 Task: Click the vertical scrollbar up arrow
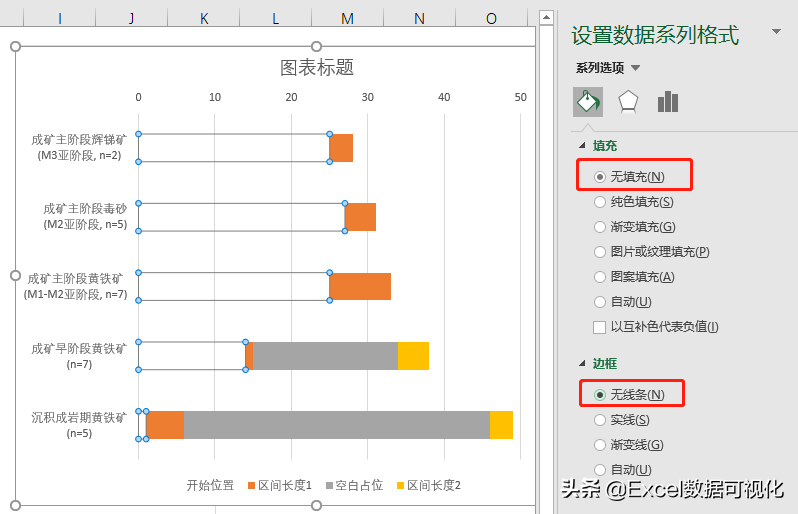pos(546,18)
